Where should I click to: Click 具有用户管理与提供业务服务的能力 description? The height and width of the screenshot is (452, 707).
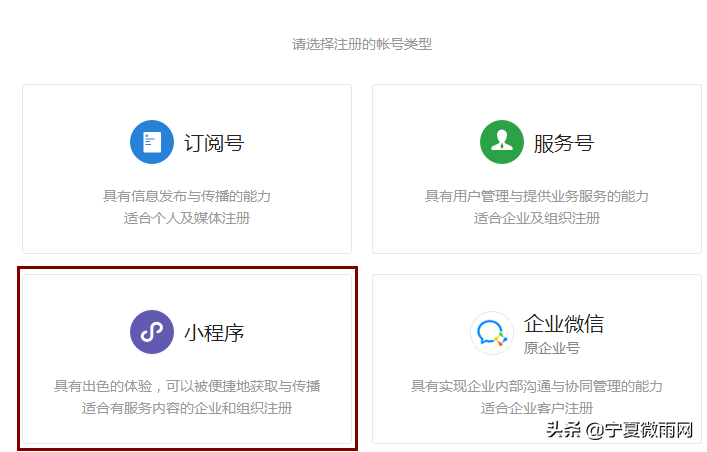[537, 196]
